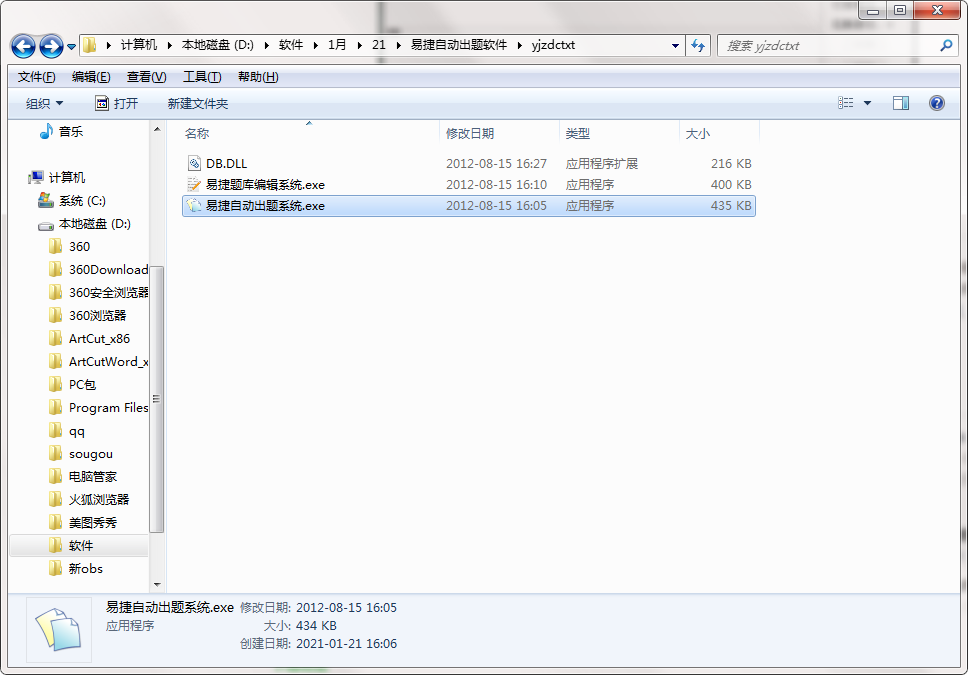Viewport: 968px width, 675px height.
Task: Click the 新obs folder icon
Action: [x=56, y=569]
